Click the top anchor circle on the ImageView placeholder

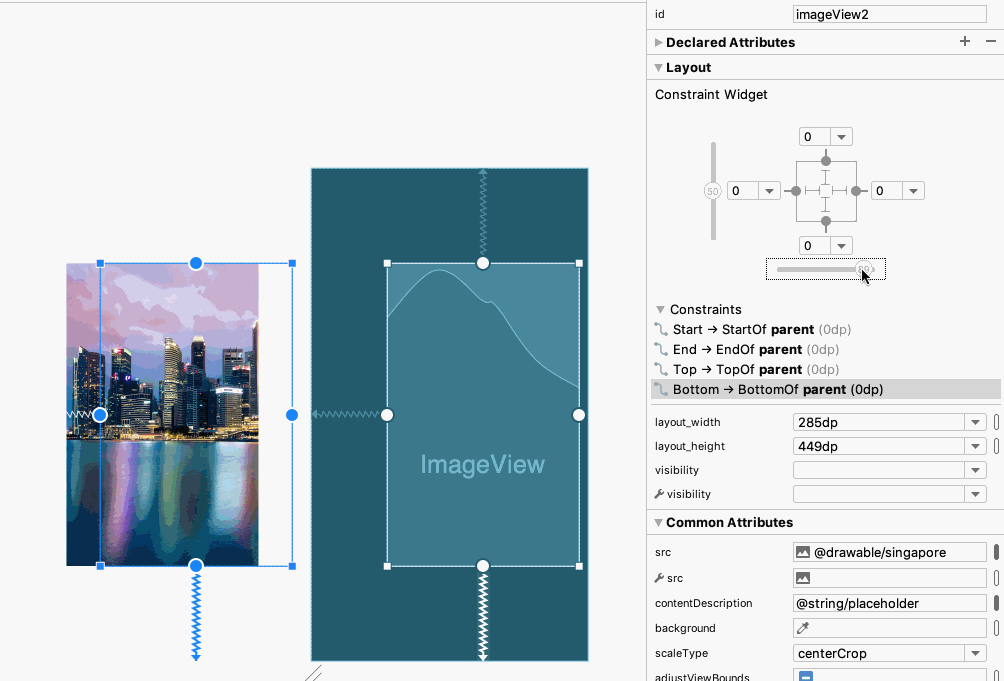(483, 262)
